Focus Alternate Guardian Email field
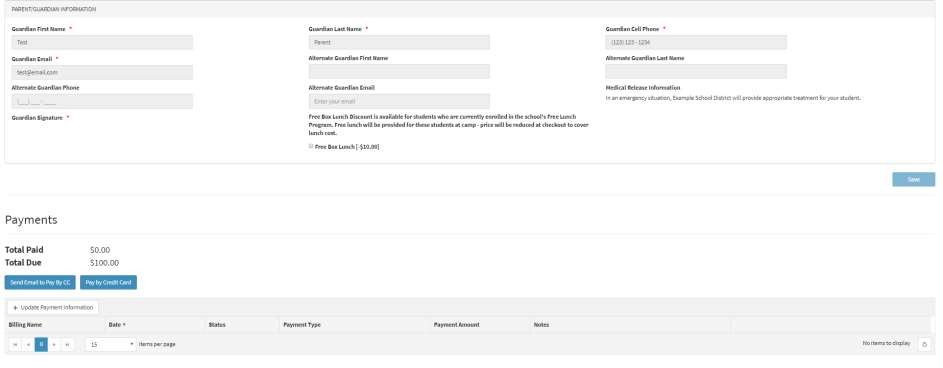 pos(399,102)
